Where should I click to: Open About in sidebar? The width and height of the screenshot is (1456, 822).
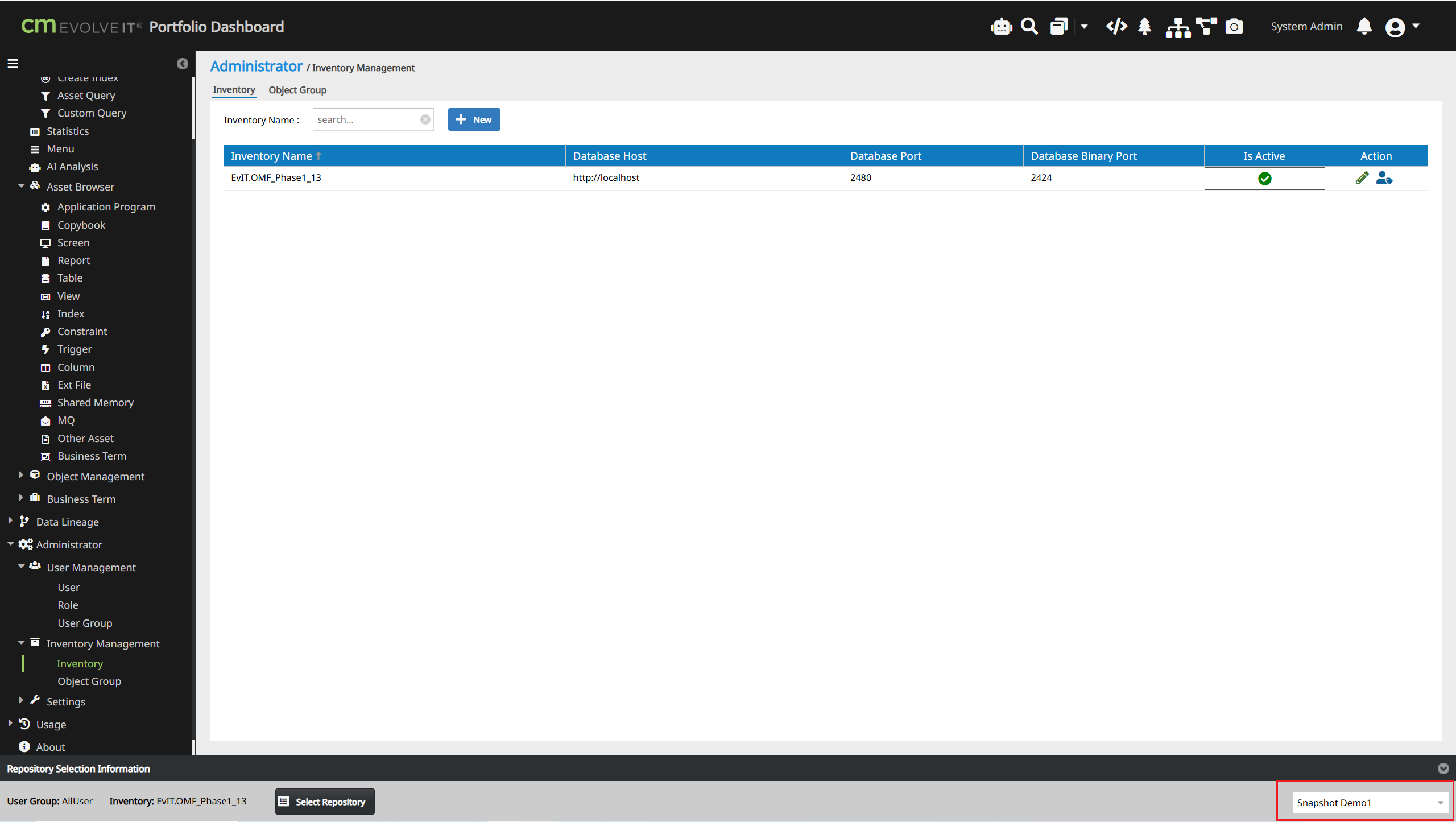[x=50, y=747]
